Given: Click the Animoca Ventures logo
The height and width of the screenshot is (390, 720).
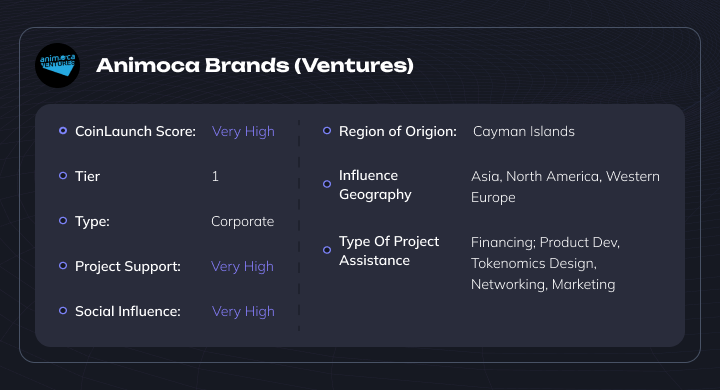Looking at the screenshot, I should point(57,65).
